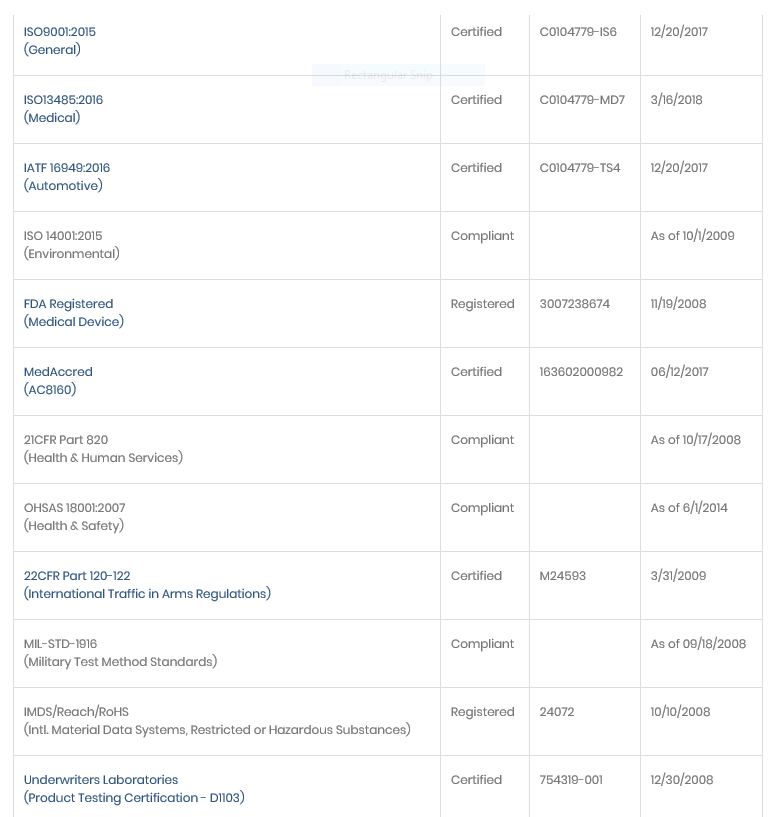Select the UL number 754319-001
The height and width of the screenshot is (817, 771).
572,780
